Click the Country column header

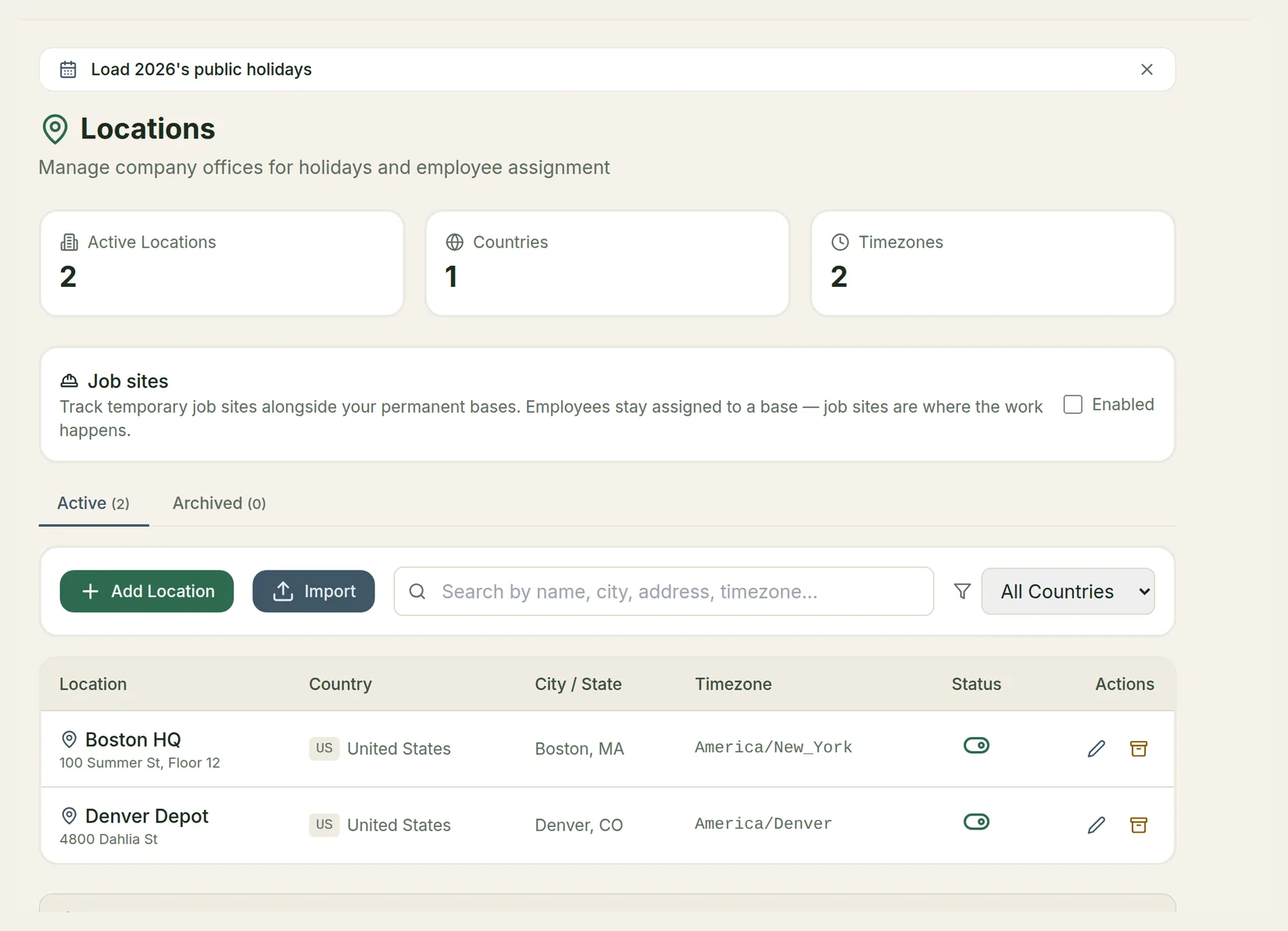340,684
